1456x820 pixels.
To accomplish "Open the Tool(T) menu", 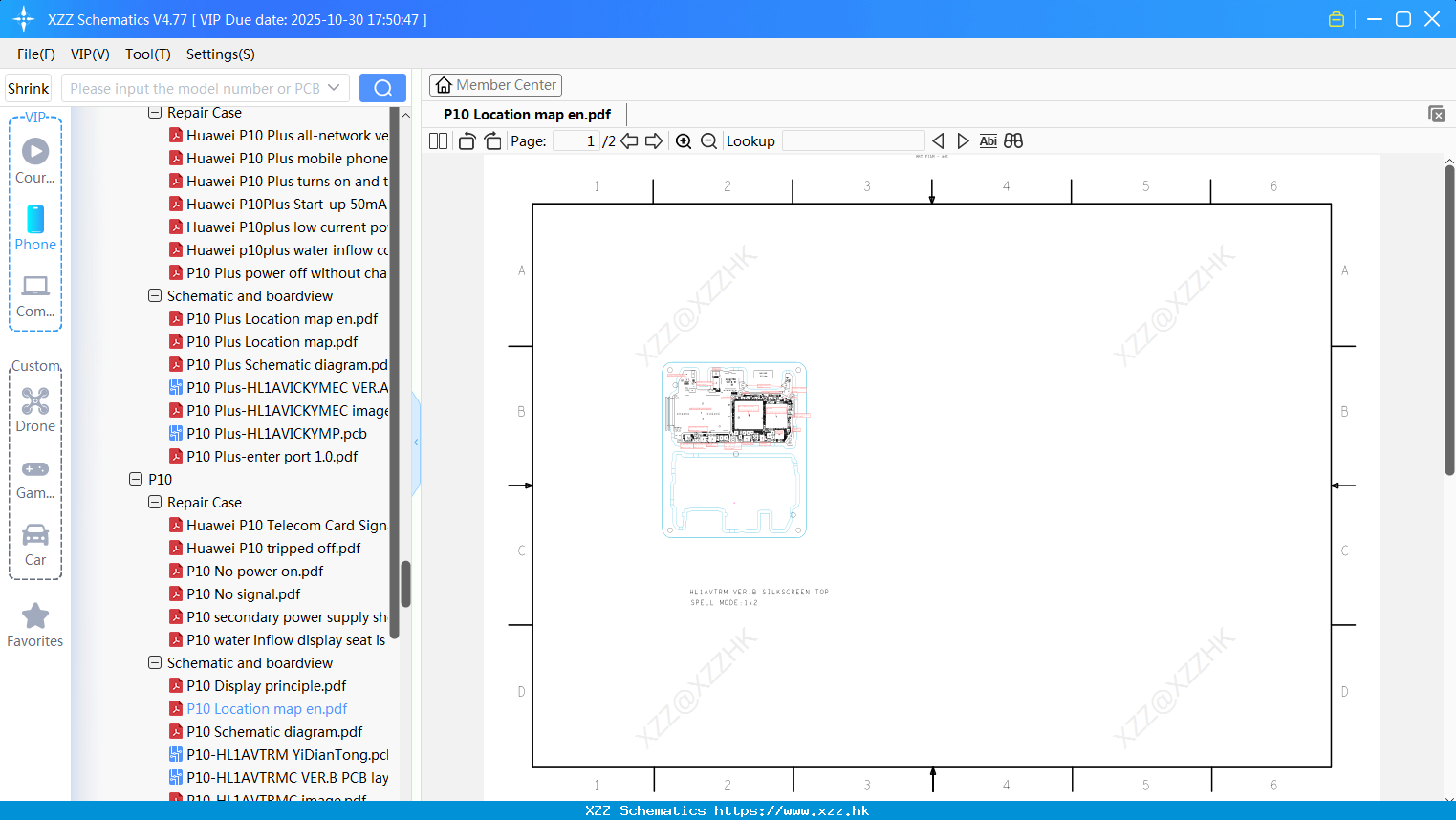I will 147,54.
